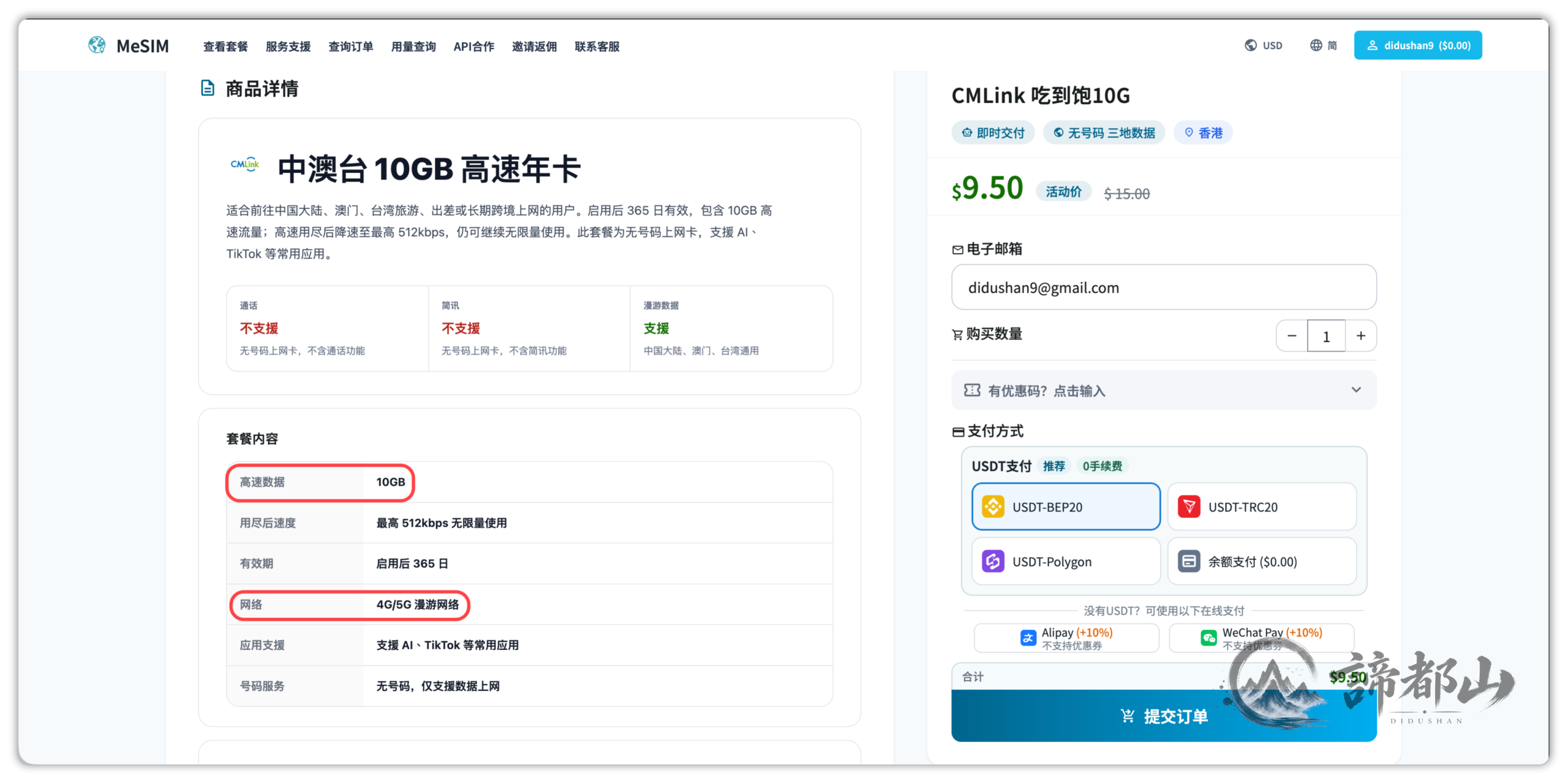Click the cart icon on 提交订单 button
Viewport: 1568px width, 783px height.
pyautogui.click(x=1127, y=716)
